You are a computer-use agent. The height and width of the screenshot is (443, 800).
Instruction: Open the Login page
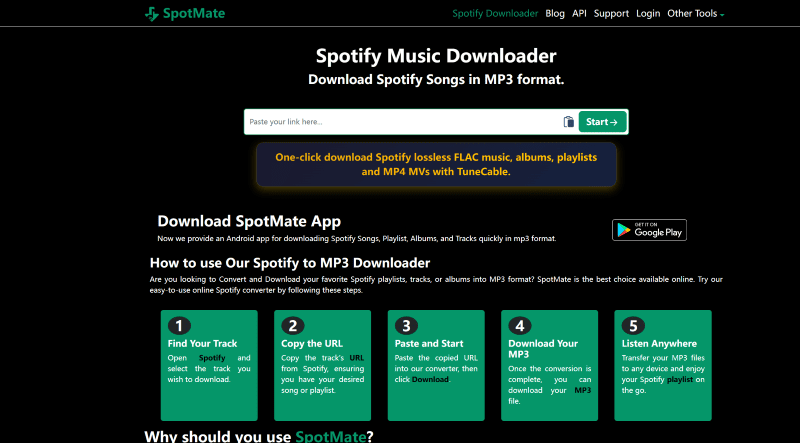pos(648,14)
